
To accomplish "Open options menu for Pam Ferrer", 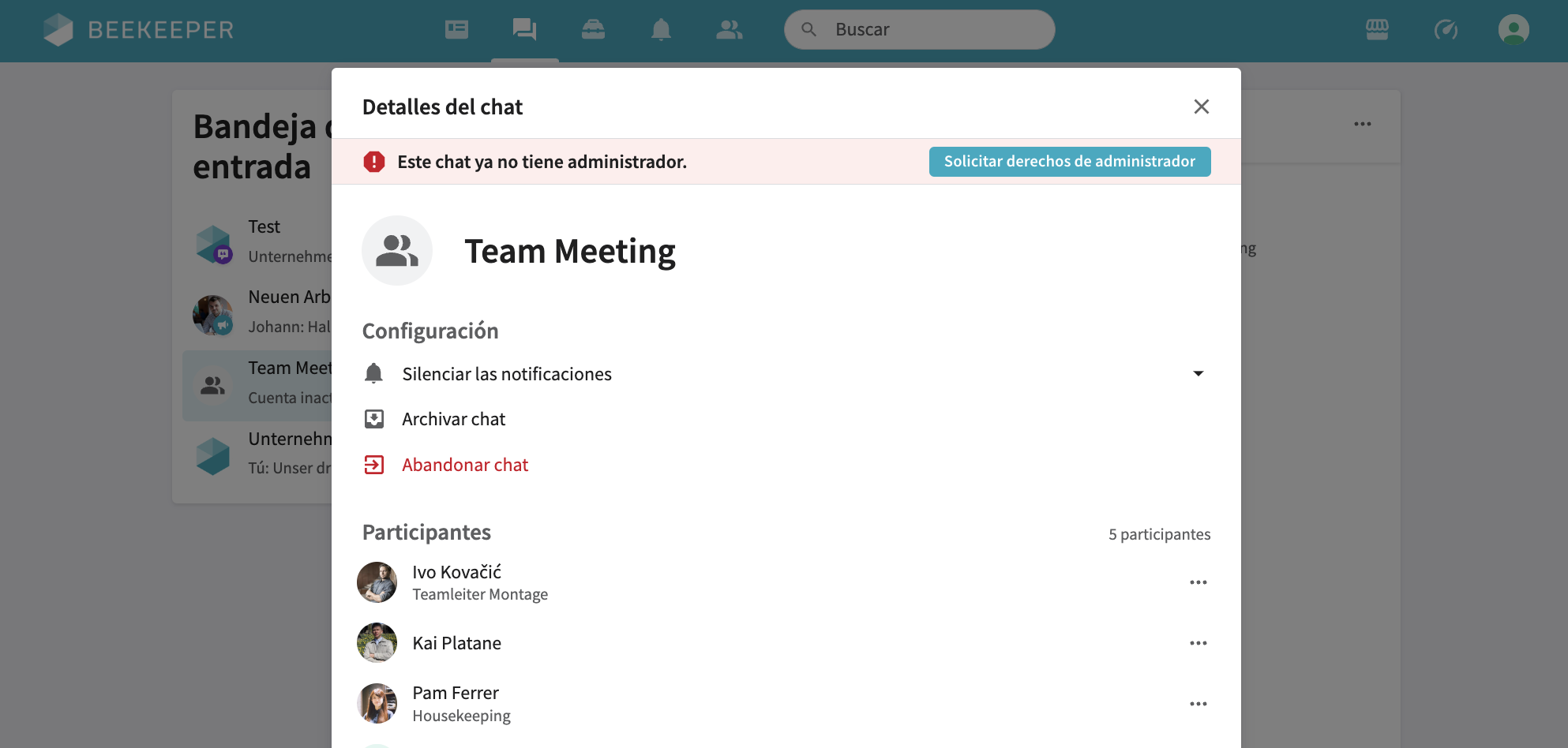I will pos(1199,703).
